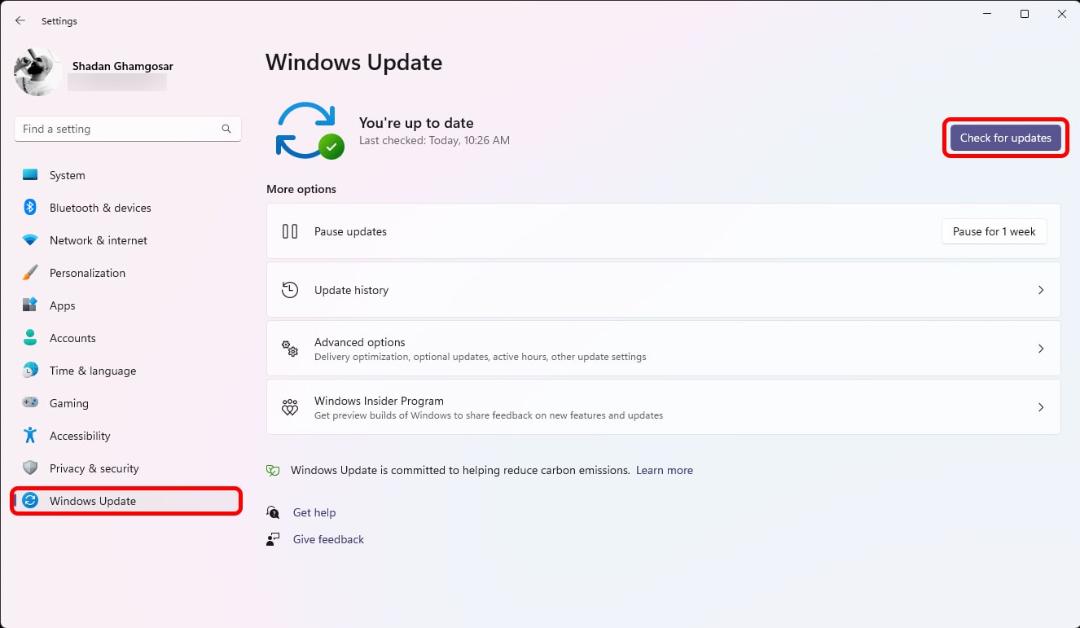Click the Accounts person icon

click(30, 337)
